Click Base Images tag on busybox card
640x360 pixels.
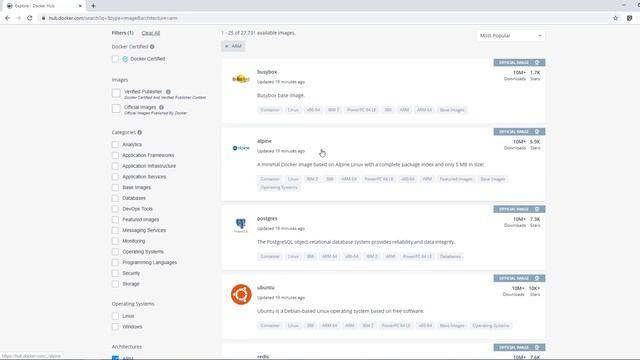tap(452, 110)
